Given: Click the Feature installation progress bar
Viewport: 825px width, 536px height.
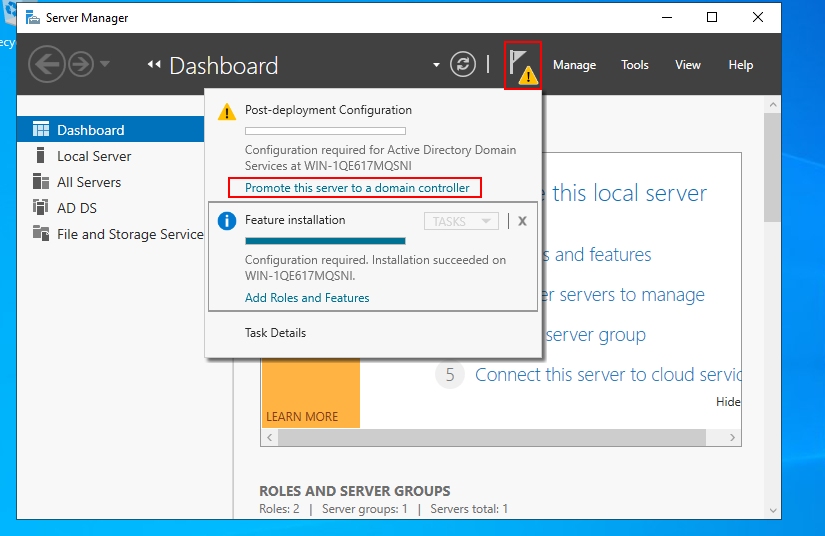Looking at the screenshot, I should [x=325, y=241].
